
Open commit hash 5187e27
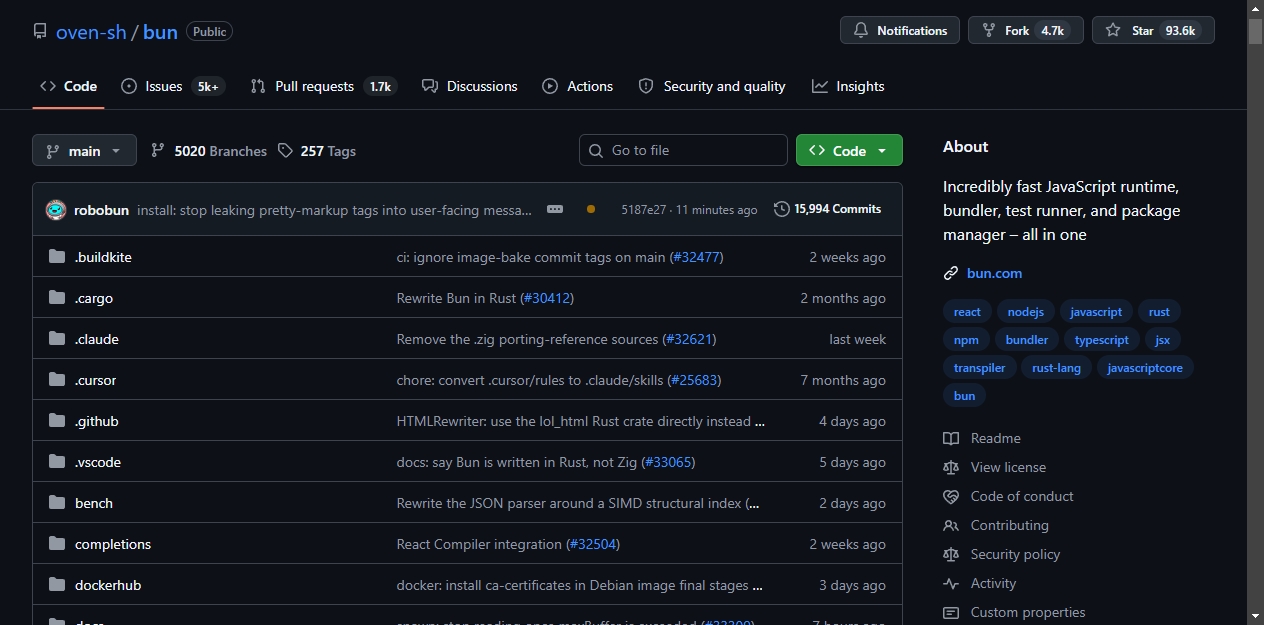coord(643,210)
